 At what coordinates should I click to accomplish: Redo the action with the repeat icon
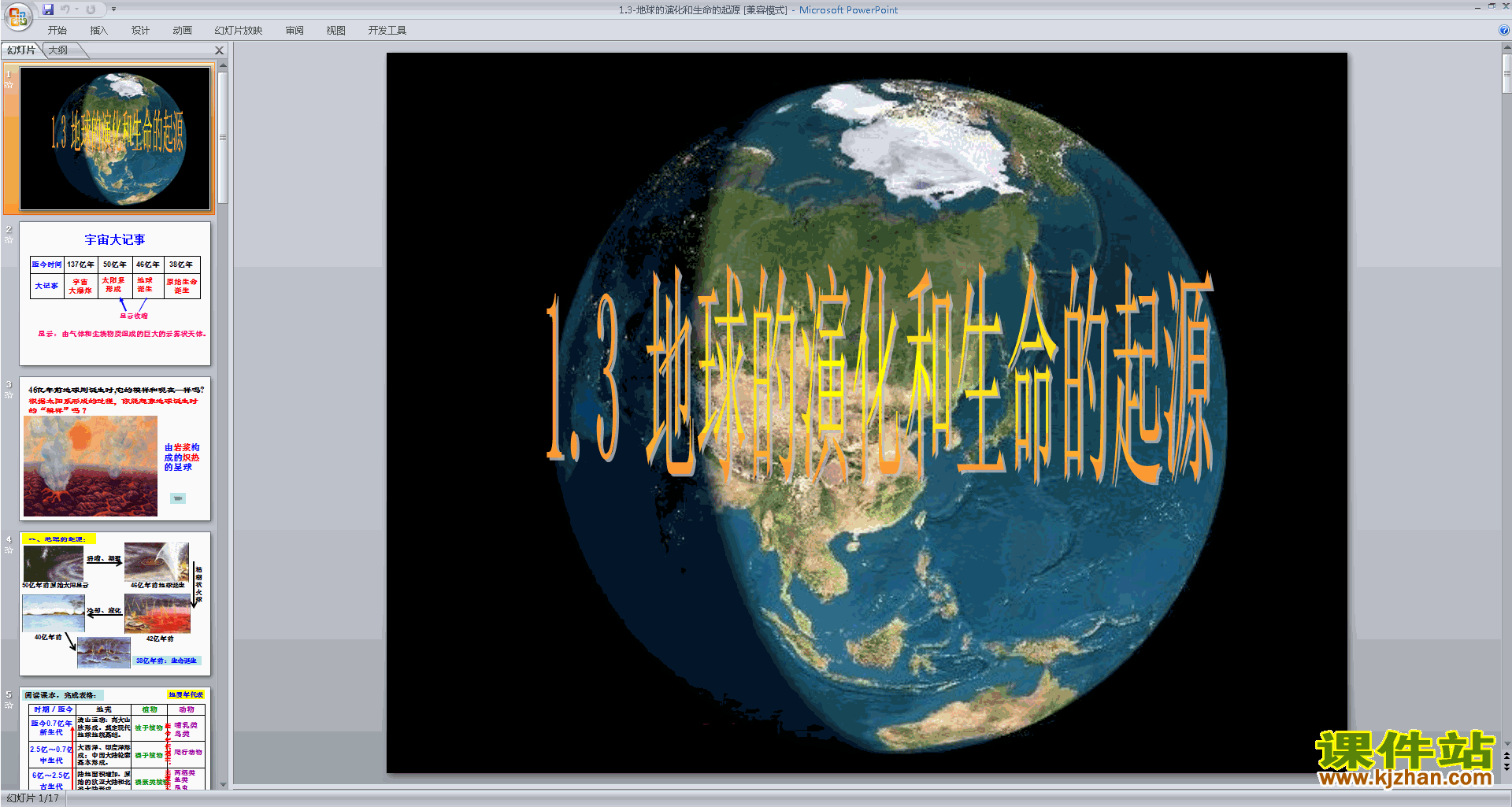91,9
